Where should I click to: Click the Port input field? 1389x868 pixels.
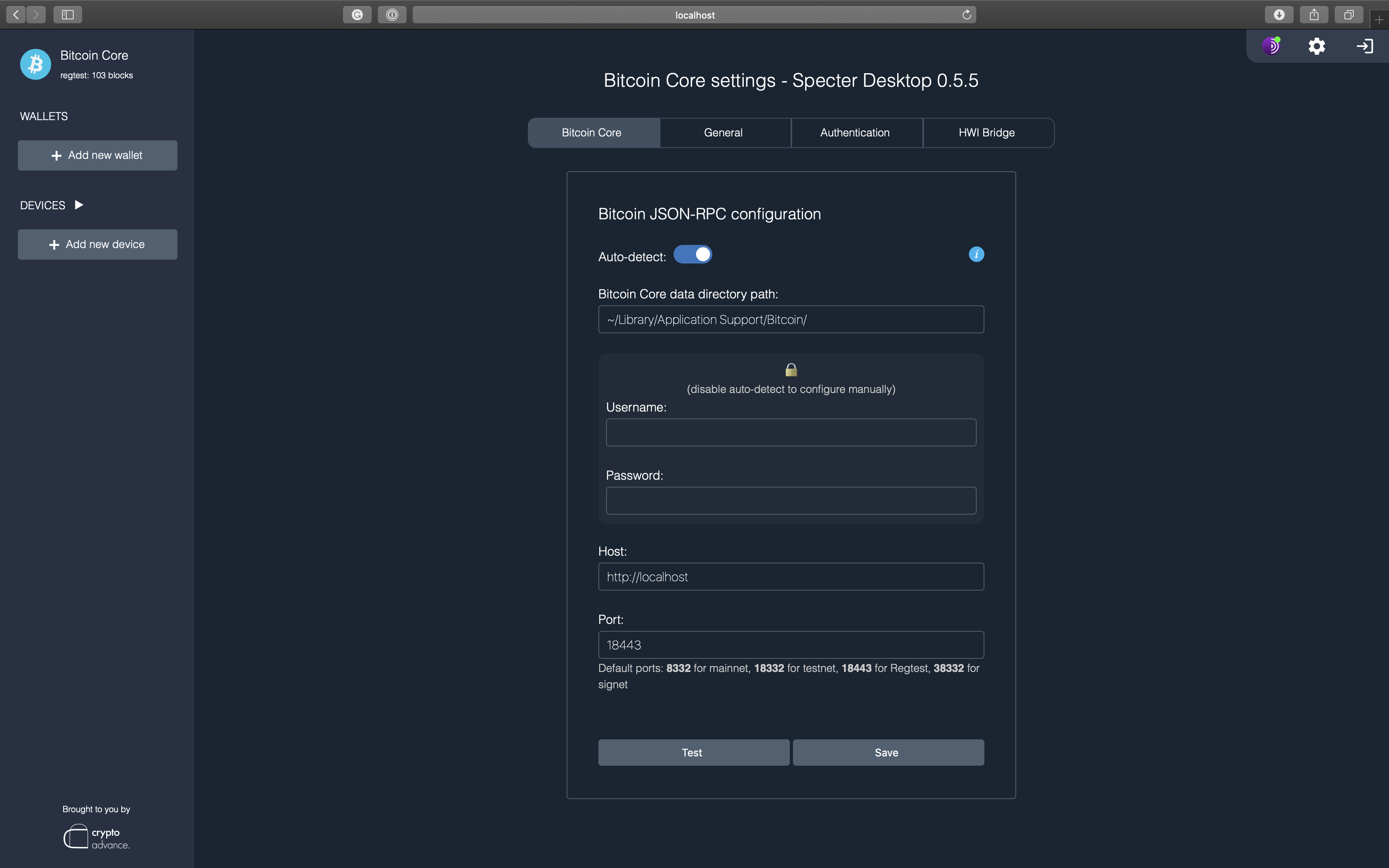pos(791,645)
